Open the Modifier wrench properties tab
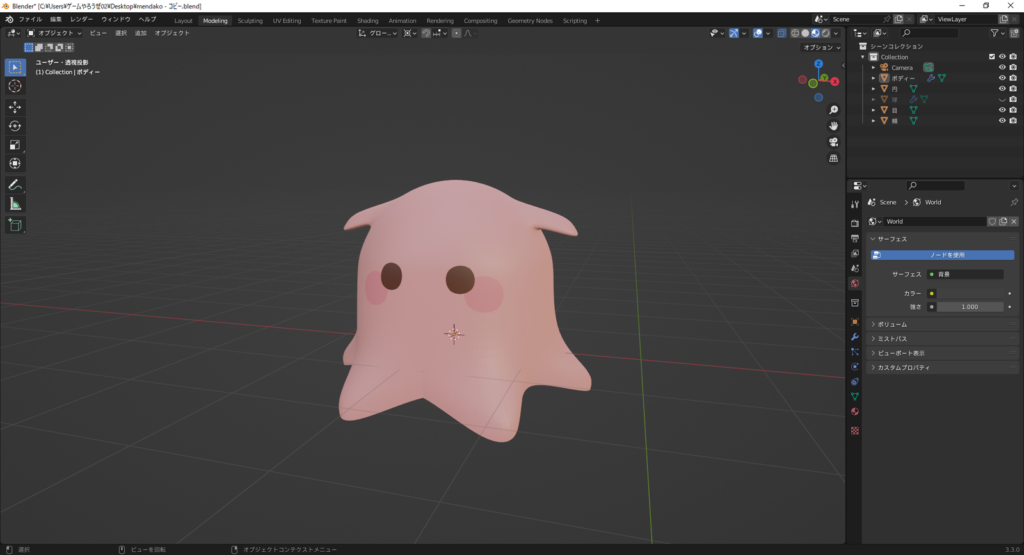Image resolution: width=1024 pixels, height=555 pixels. pyautogui.click(x=855, y=337)
